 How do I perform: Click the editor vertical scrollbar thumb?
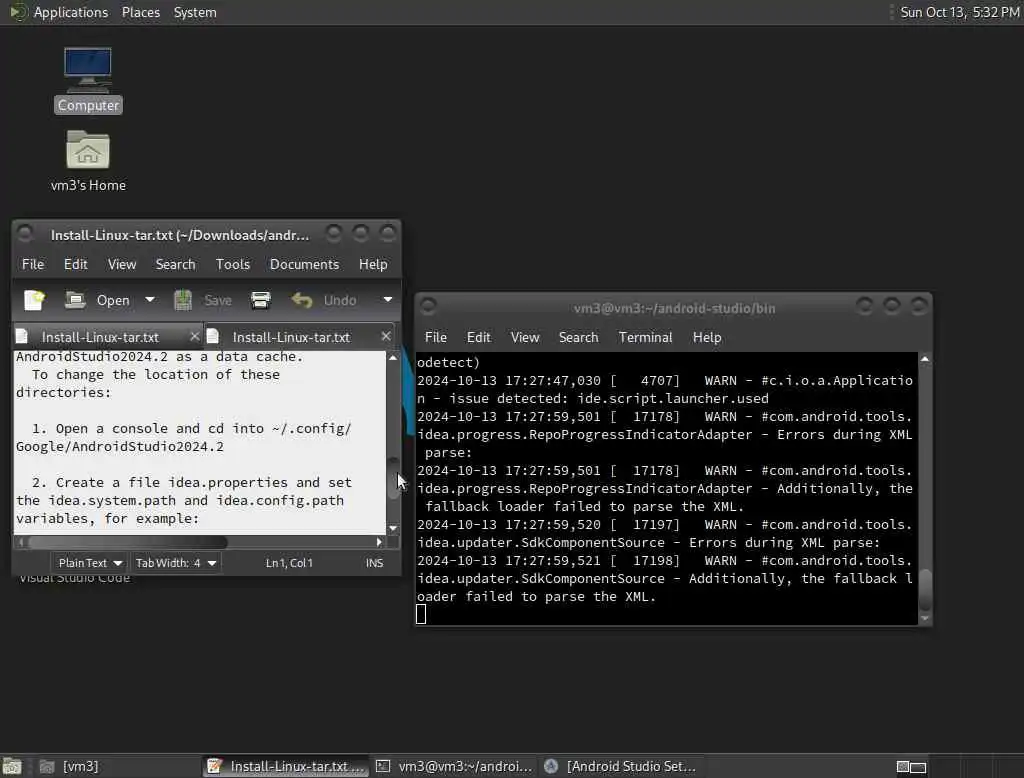coord(393,478)
